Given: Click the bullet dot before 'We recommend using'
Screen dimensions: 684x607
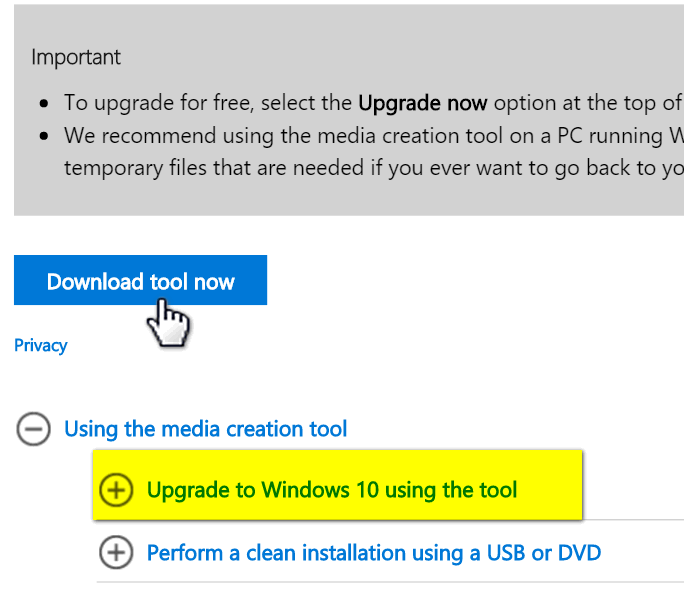Looking at the screenshot, I should tap(44, 137).
